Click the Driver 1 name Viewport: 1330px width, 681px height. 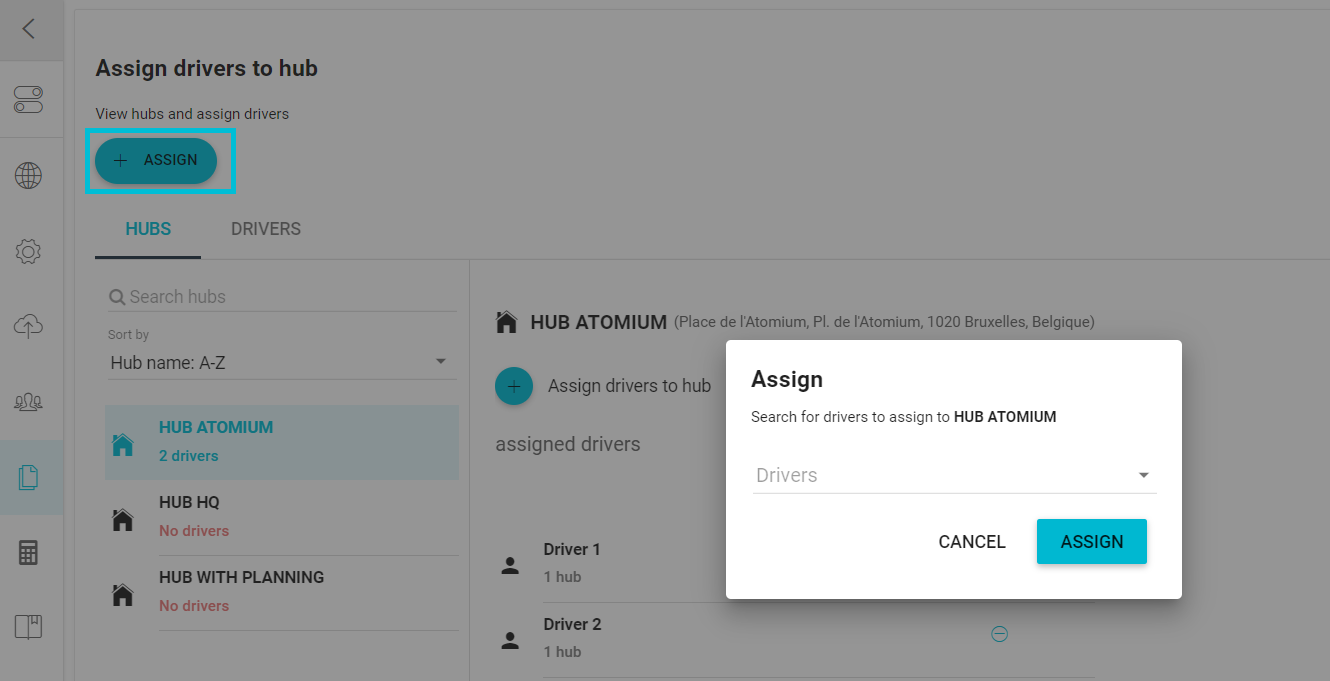click(572, 549)
